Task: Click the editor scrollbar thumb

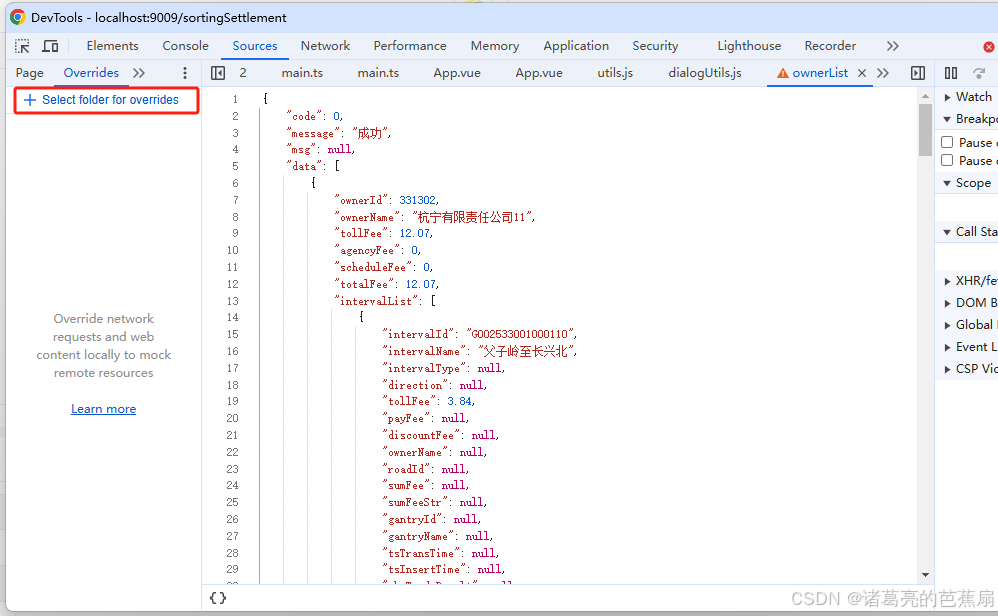Action: point(925,130)
